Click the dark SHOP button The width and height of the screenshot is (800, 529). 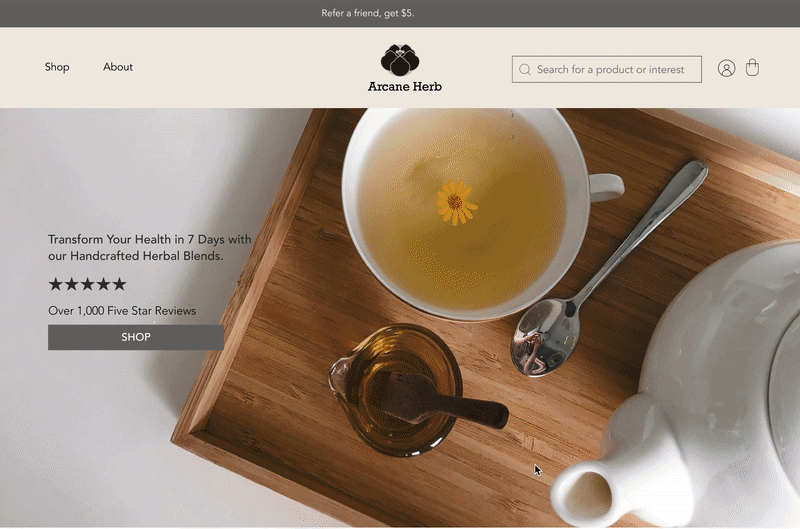pyautogui.click(x=136, y=337)
